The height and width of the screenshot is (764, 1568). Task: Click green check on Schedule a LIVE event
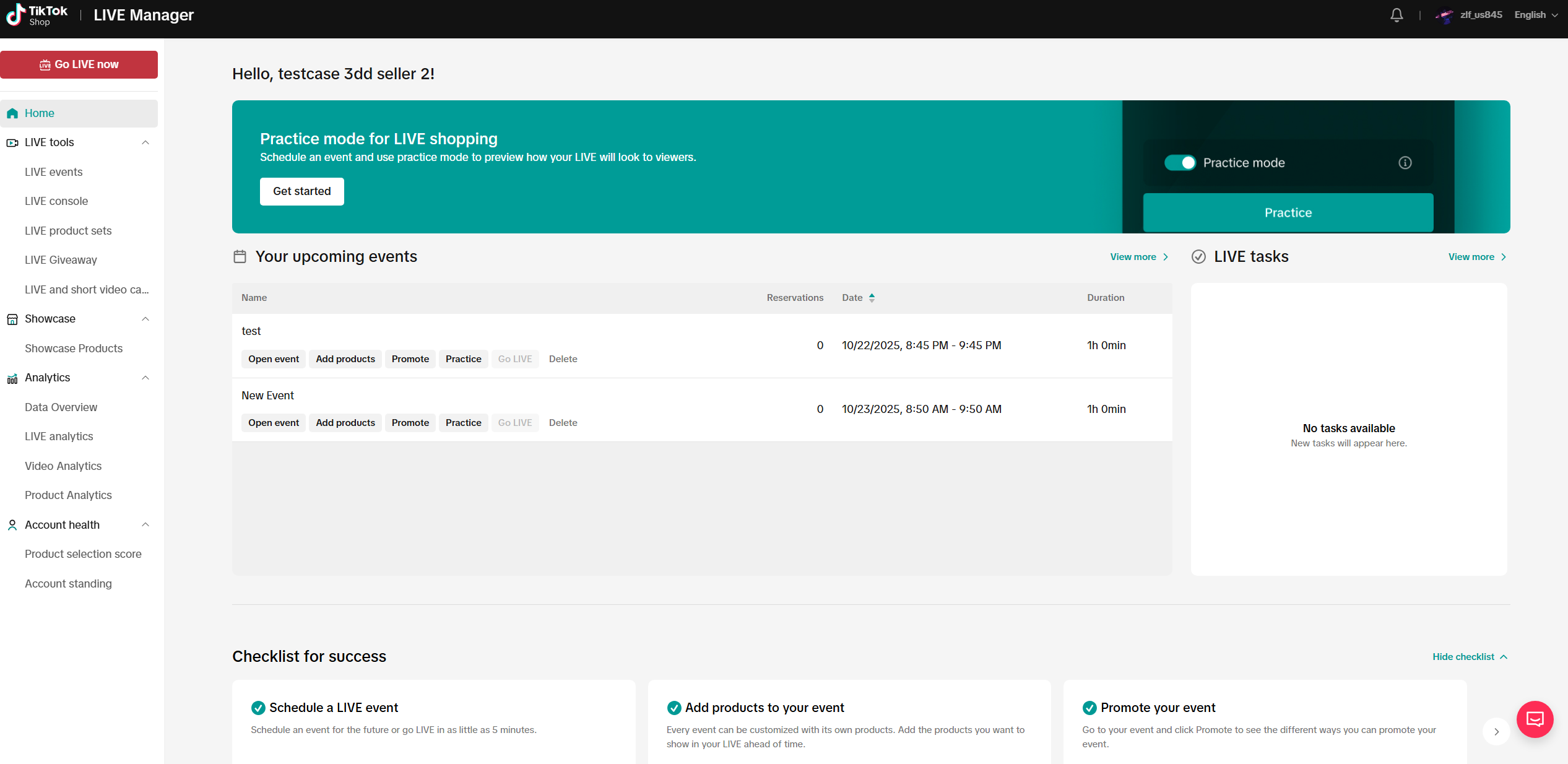tap(258, 708)
